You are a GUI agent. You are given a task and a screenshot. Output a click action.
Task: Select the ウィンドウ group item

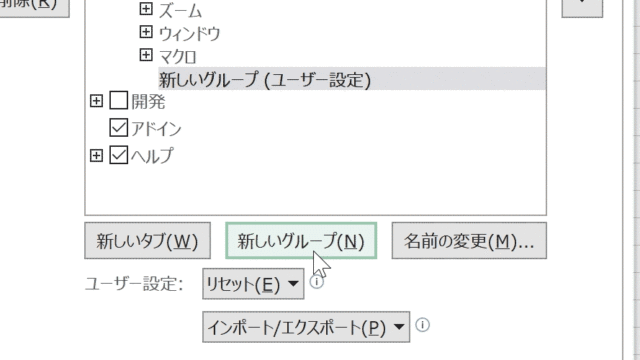tap(189, 33)
